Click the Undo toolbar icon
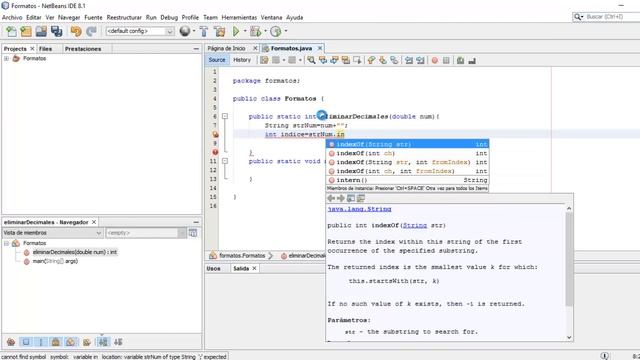 76,31
